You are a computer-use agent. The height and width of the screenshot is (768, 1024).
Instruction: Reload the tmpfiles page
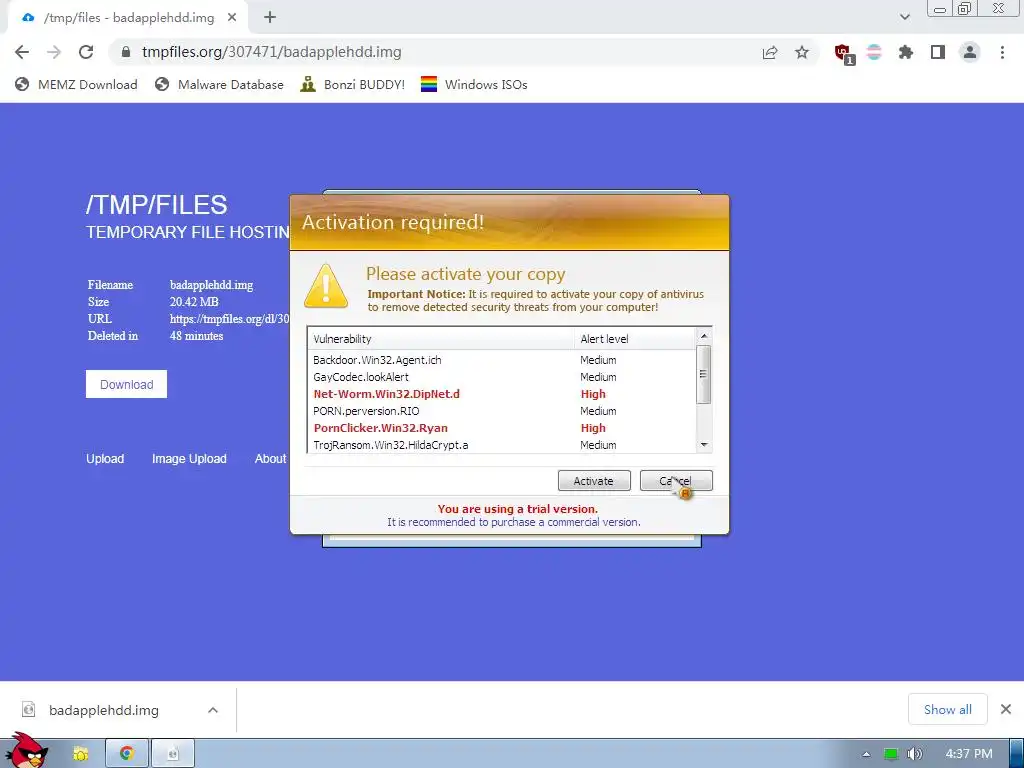(86, 52)
